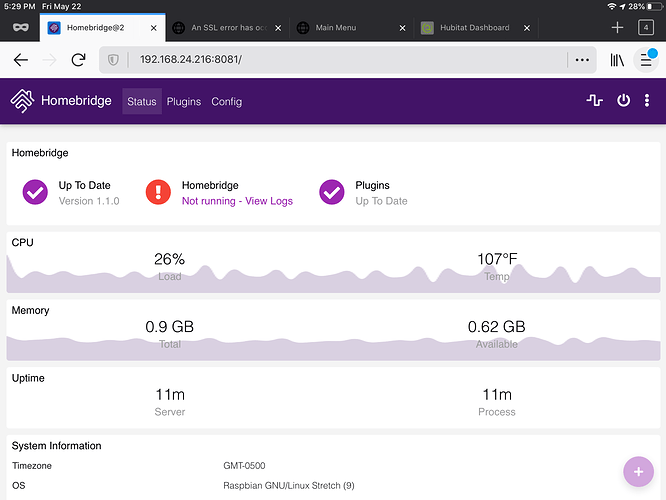Add a new browser tab
Viewport: 666px width, 500px height.
coord(617,28)
